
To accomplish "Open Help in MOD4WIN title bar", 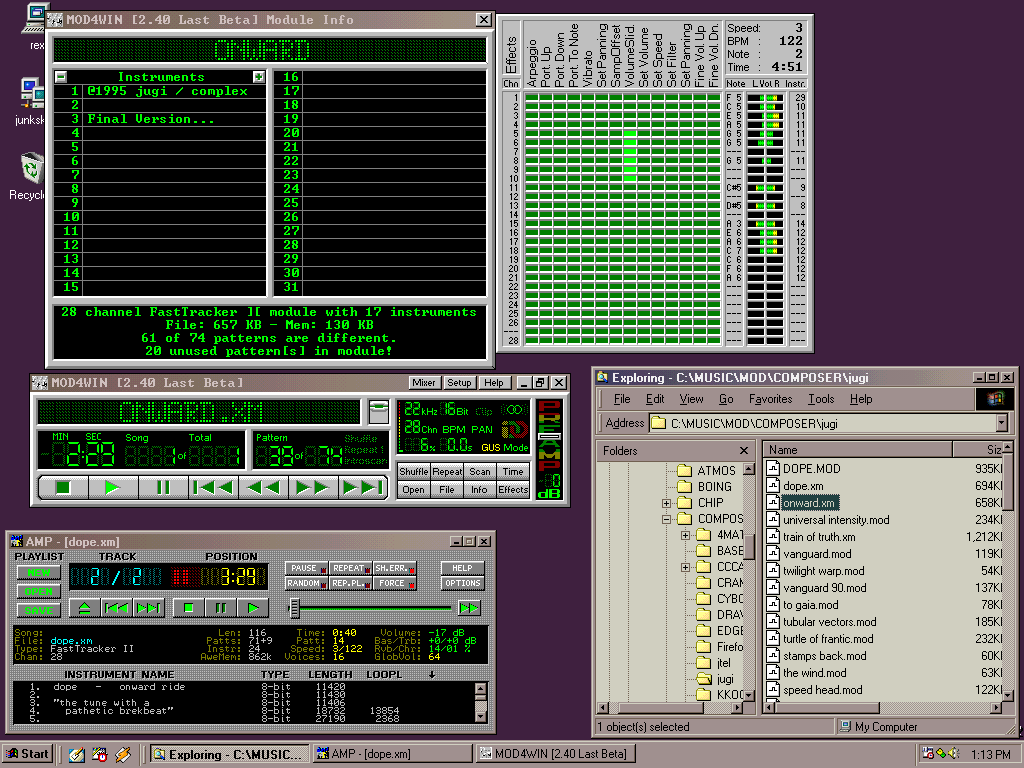I will pos(494,383).
